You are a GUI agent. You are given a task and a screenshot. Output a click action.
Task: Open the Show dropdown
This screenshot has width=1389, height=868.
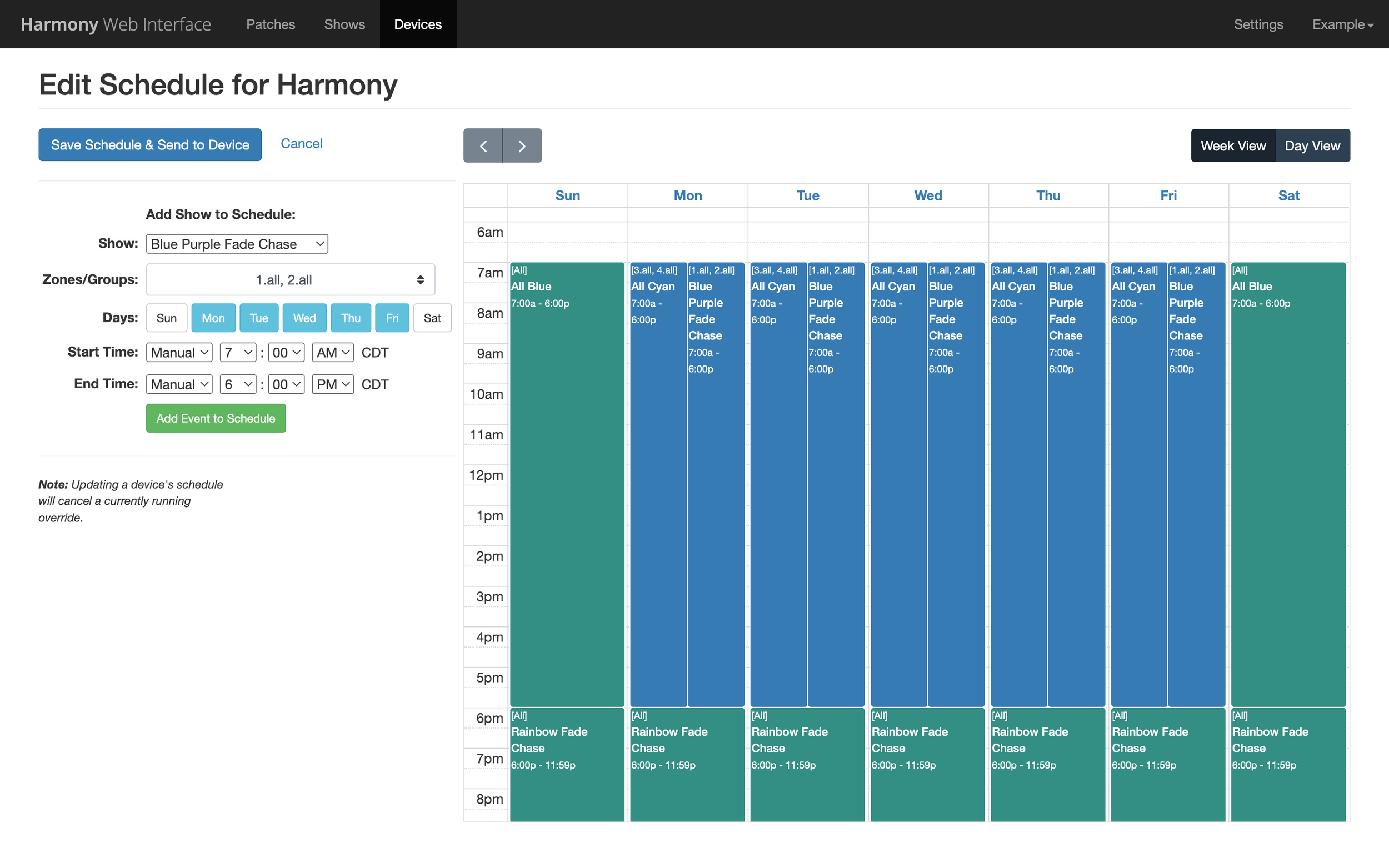(237, 244)
